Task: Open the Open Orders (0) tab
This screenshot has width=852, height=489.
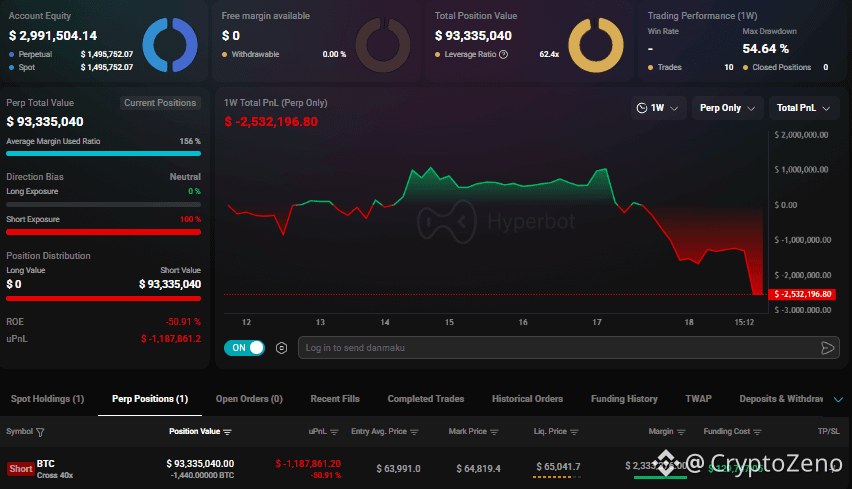Action: 249,399
